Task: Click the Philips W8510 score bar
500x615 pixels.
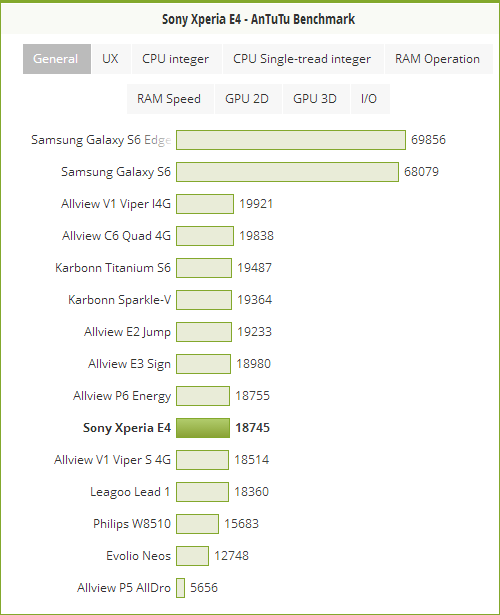Action: (x=198, y=524)
